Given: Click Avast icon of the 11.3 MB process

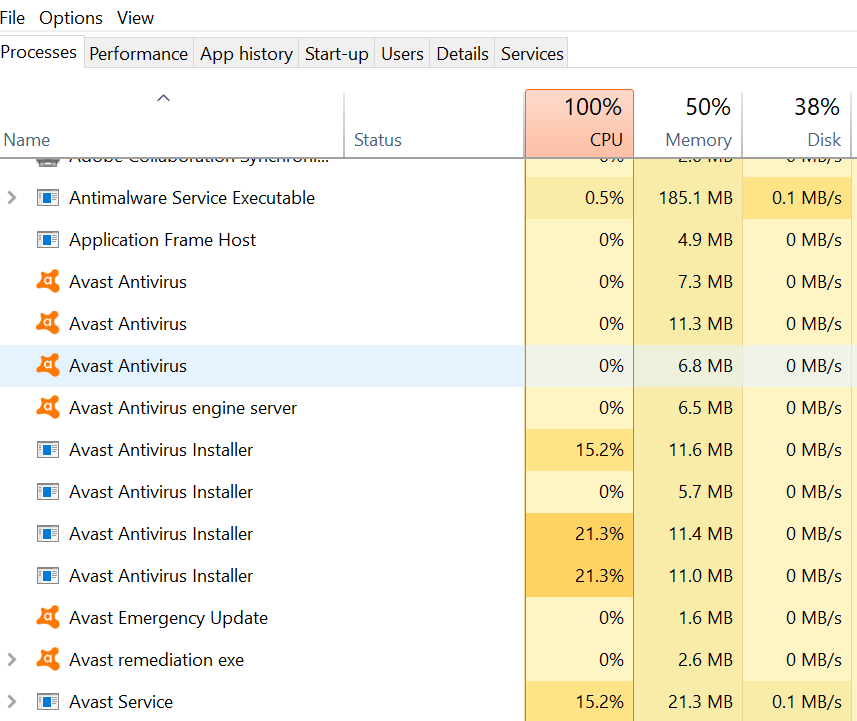Looking at the screenshot, I should pos(48,323).
